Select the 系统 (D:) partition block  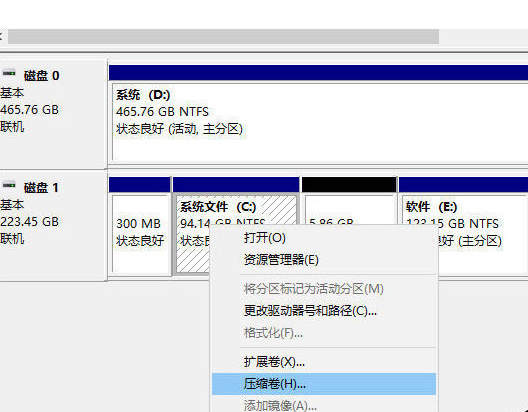coord(320,122)
